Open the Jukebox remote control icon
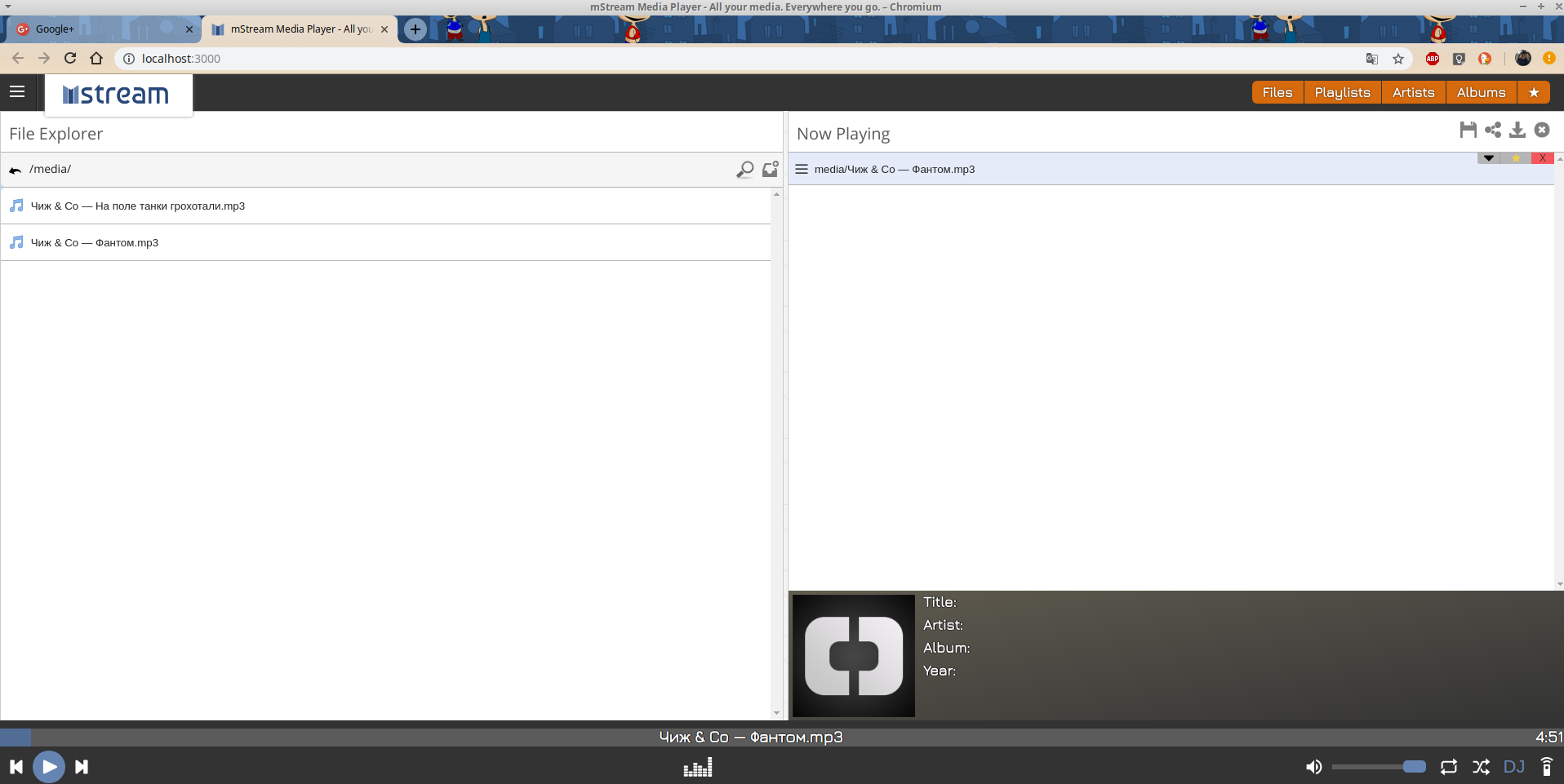Screen dimensions: 1564x784 point(1546,767)
